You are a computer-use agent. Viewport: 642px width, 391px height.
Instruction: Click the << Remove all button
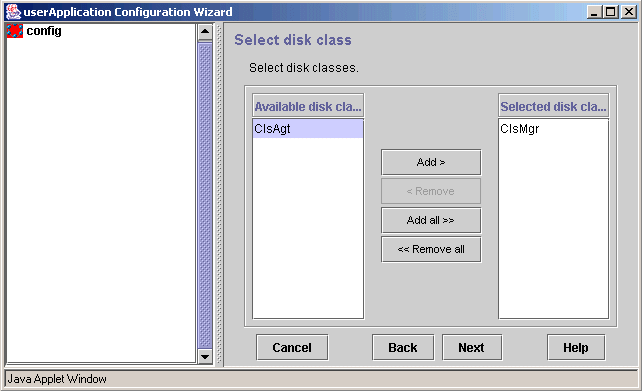pos(431,249)
